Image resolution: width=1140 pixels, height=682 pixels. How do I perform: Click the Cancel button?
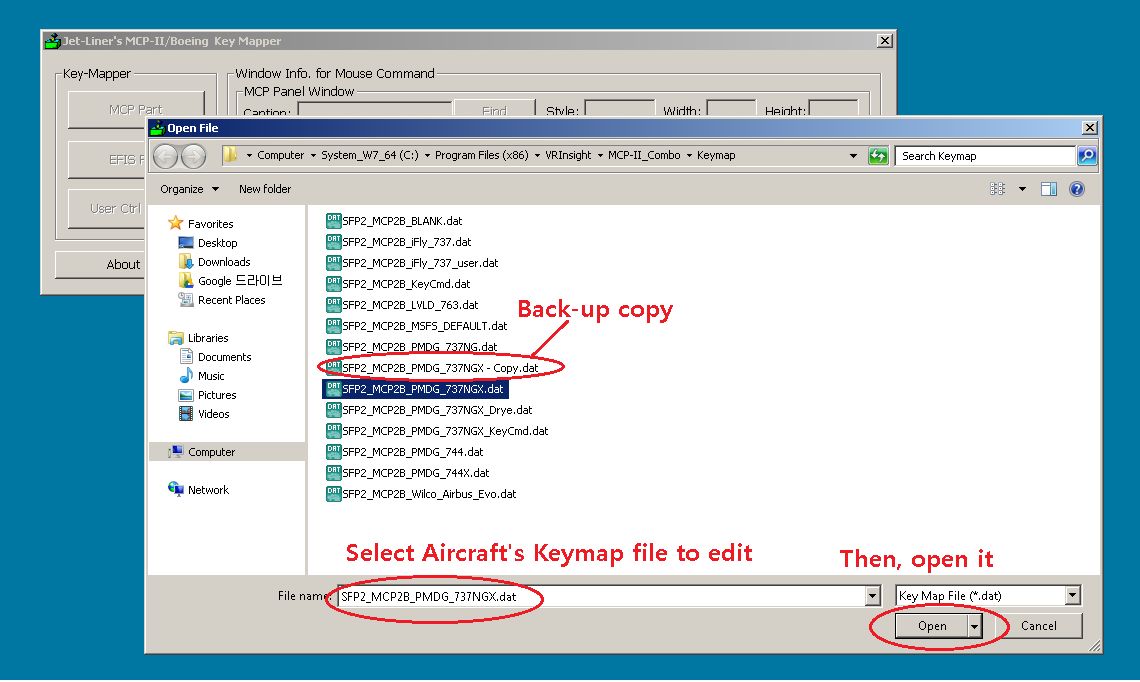click(1038, 626)
